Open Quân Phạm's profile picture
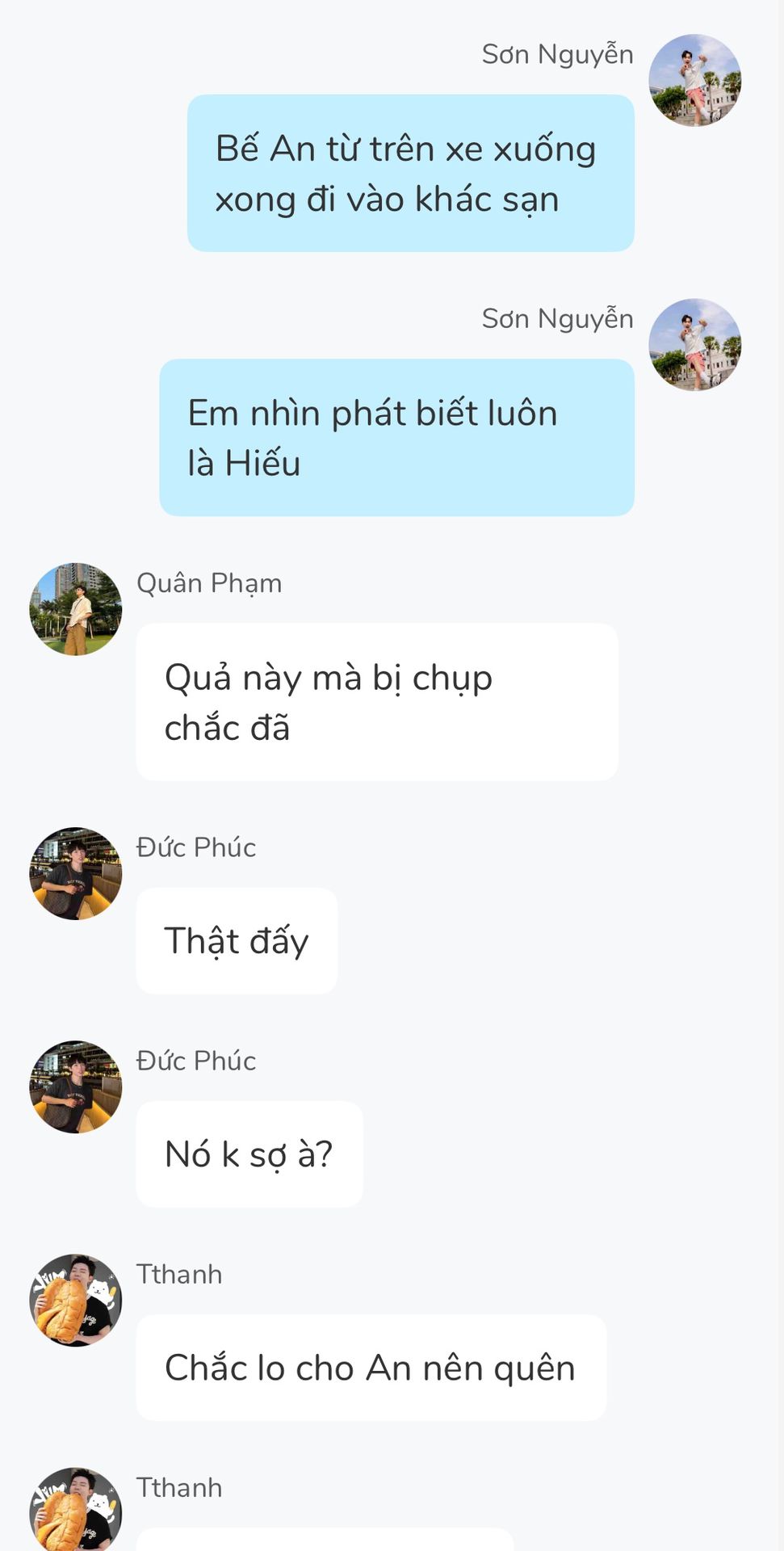The image size is (784, 1551). point(76,609)
